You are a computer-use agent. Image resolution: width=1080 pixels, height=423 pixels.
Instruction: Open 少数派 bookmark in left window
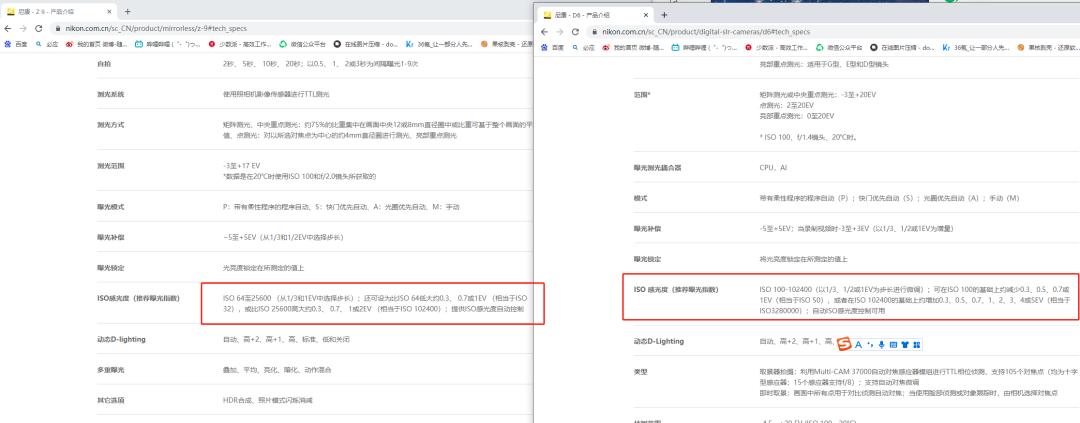tap(239, 44)
